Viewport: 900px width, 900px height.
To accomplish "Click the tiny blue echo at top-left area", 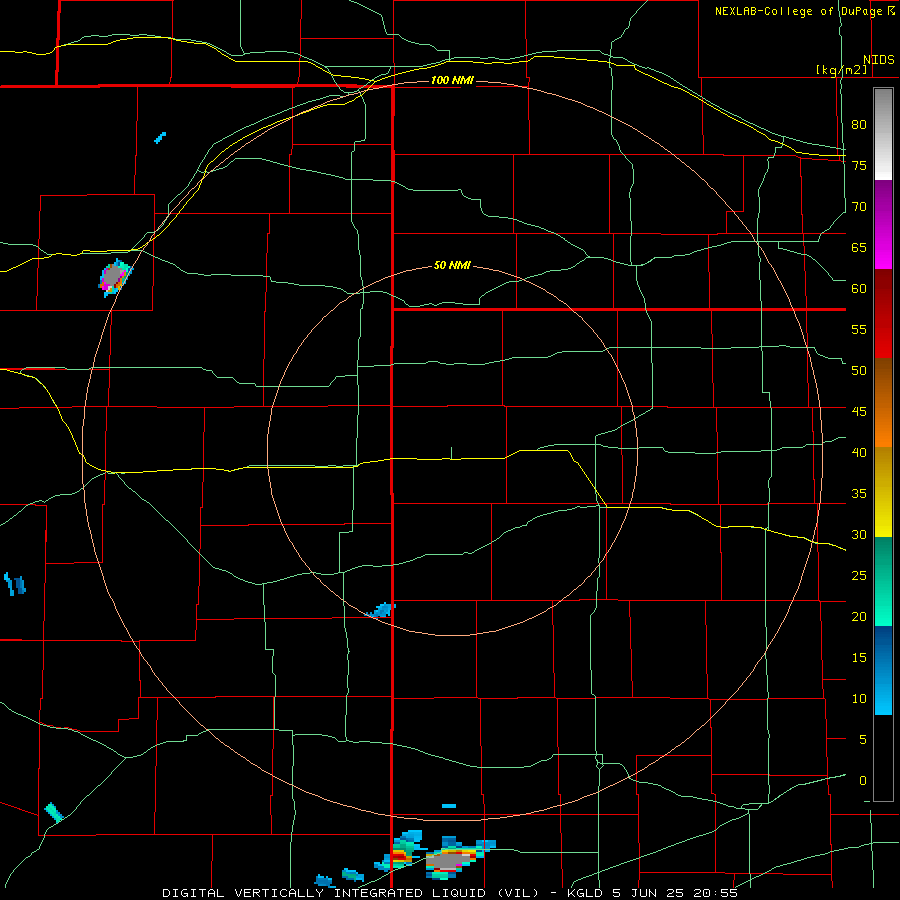I will [160, 138].
